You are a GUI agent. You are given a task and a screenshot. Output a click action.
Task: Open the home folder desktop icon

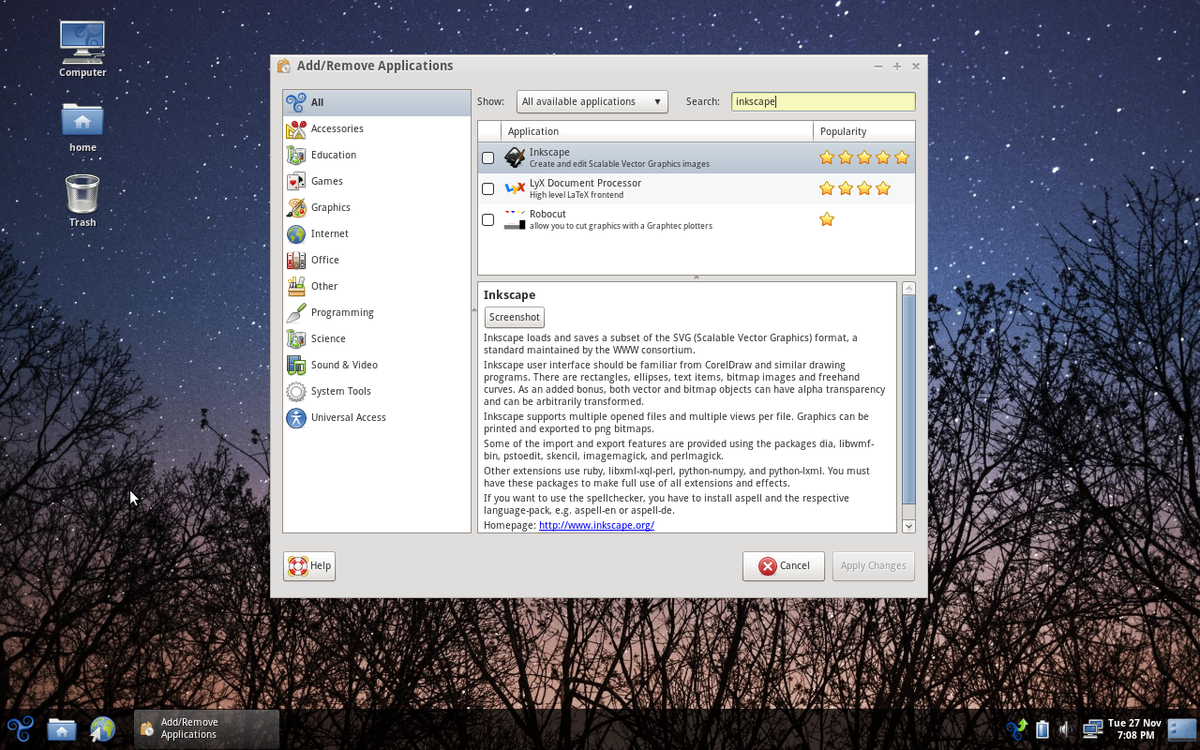pos(82,127)
